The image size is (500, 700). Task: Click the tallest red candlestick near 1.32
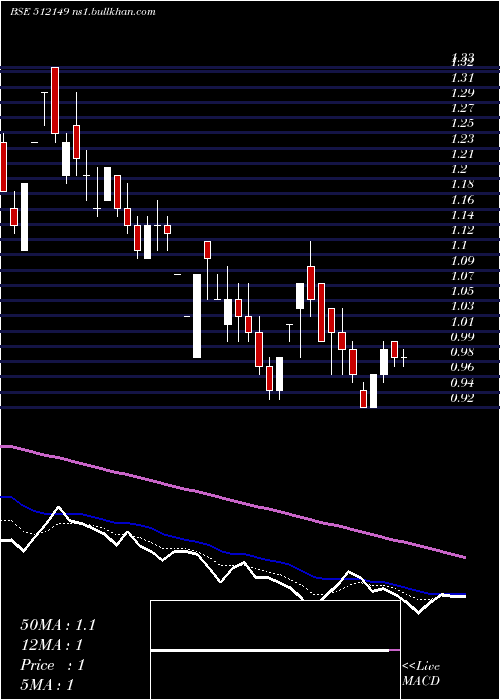(x=55, y=100)
